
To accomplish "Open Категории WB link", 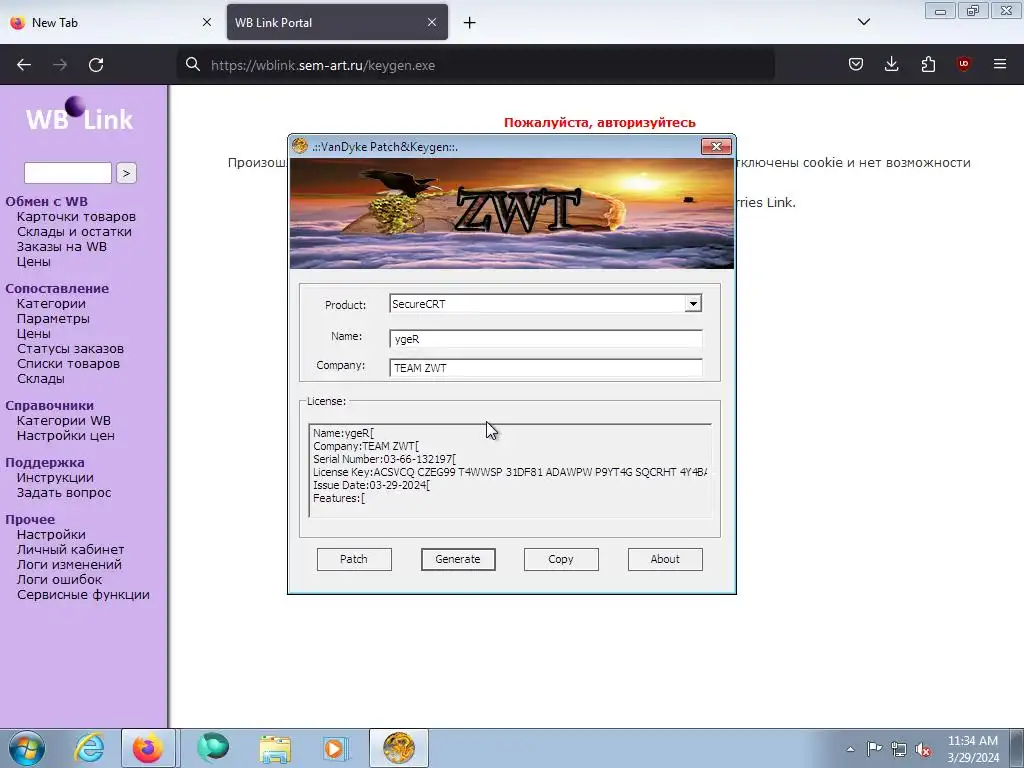I will click(64, 421).
